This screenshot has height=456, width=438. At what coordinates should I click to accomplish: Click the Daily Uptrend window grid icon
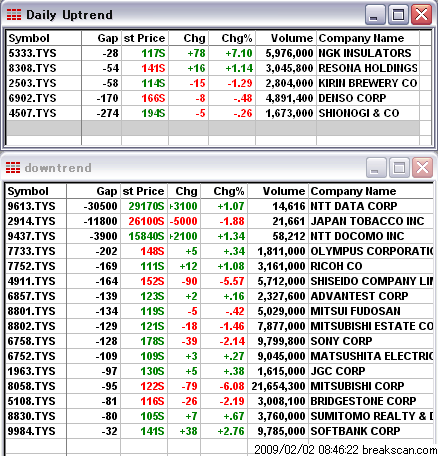click(x=14, y=15)
